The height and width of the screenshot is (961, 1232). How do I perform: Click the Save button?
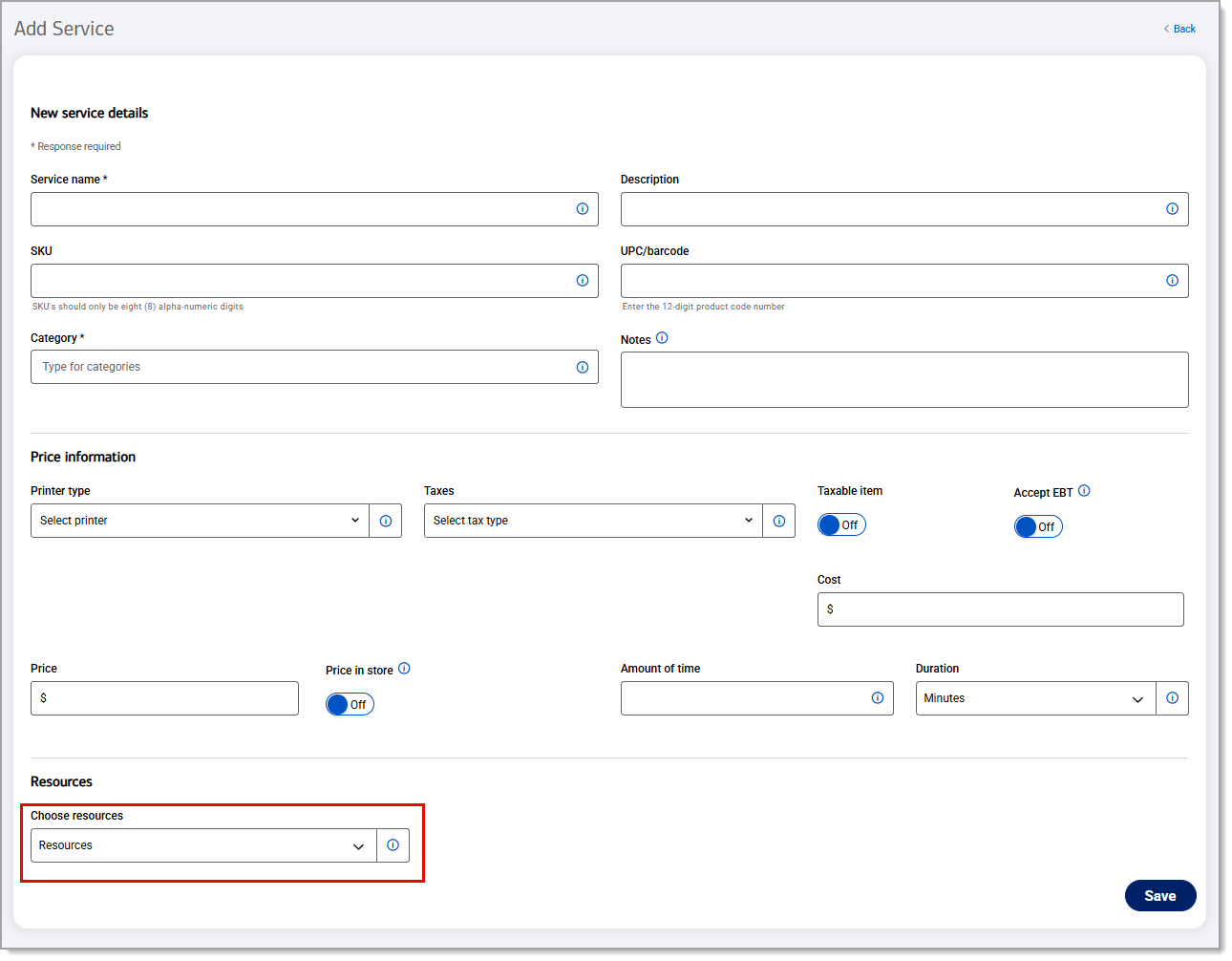pyautogui.click(x=1160, y=896)
